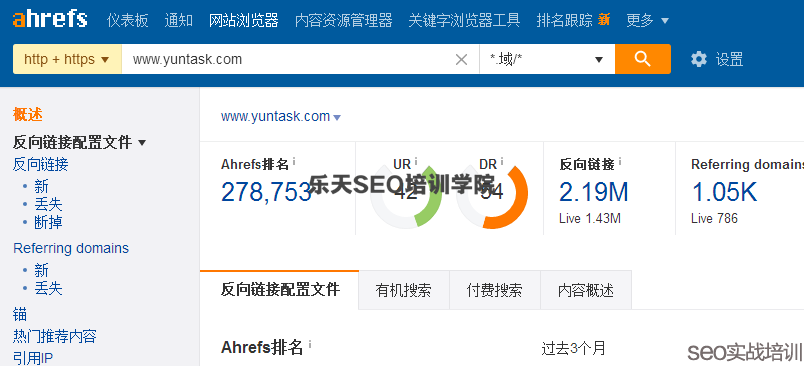The width and height of the screenshot is (804, 366).
Task: Open 丢失 under Referring domains sidebar
Action: click(48, 288)
